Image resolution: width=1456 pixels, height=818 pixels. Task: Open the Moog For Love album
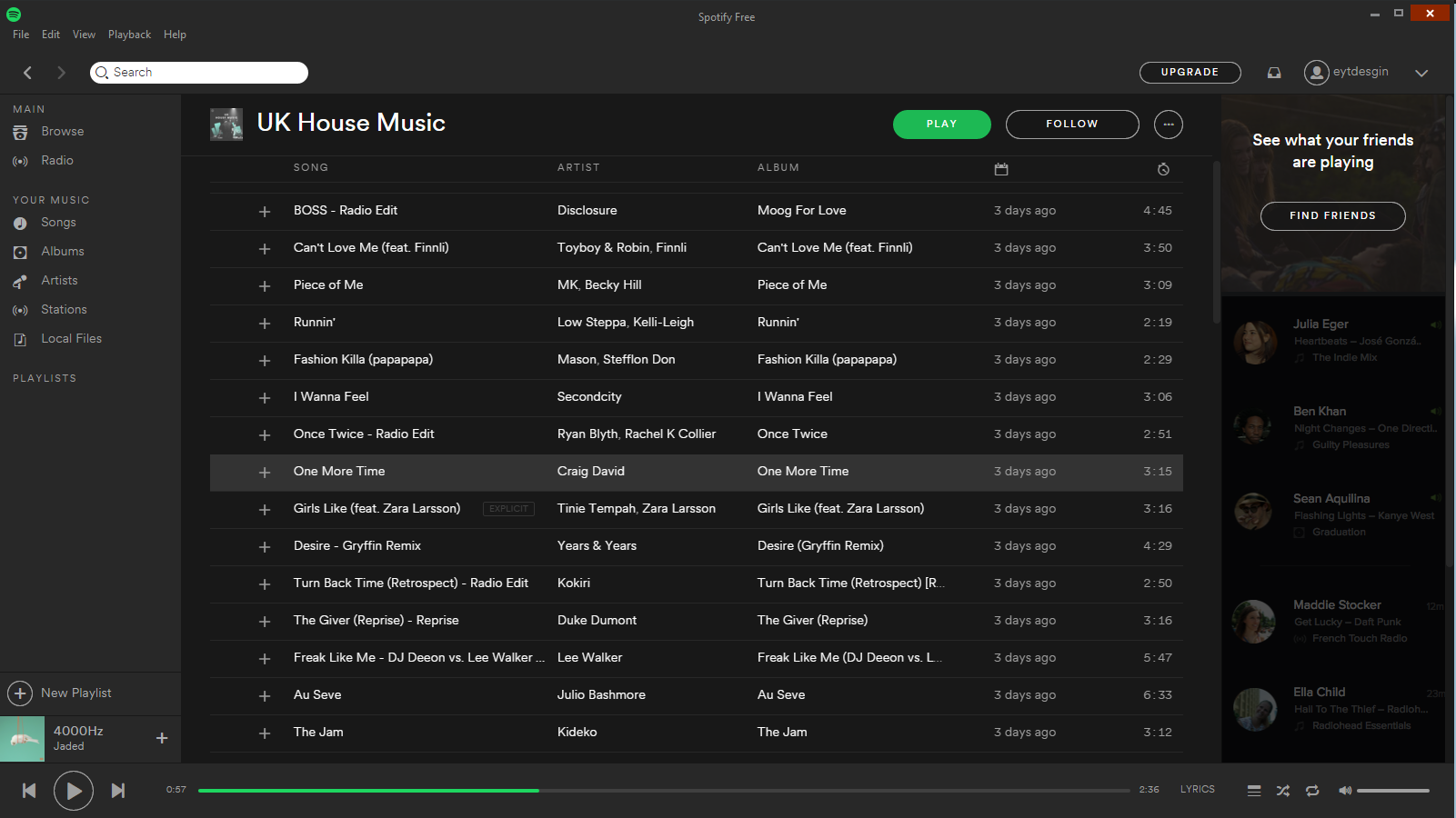[x=802, y=211]
